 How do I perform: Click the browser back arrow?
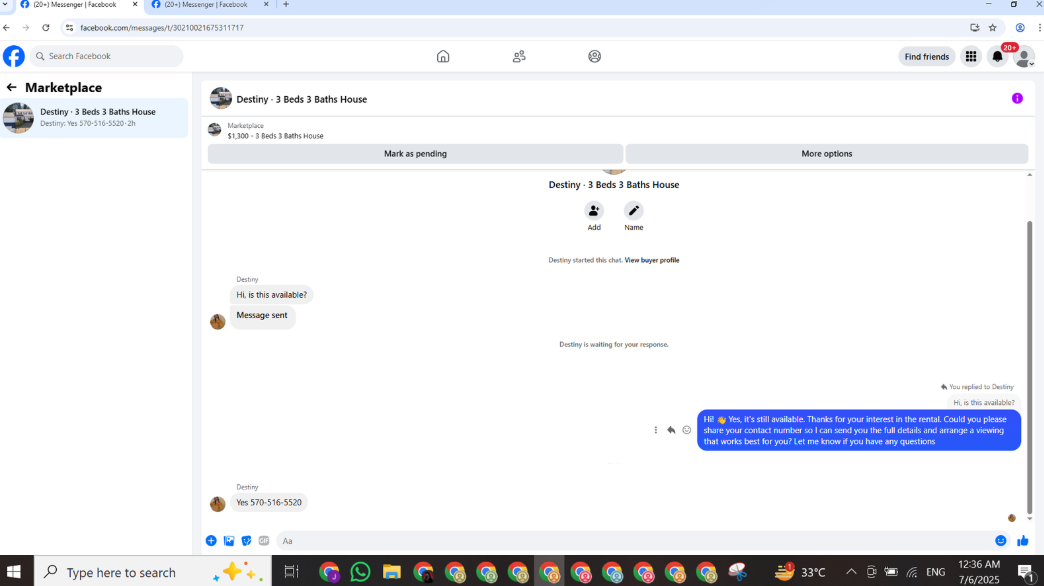click(7, 28)
